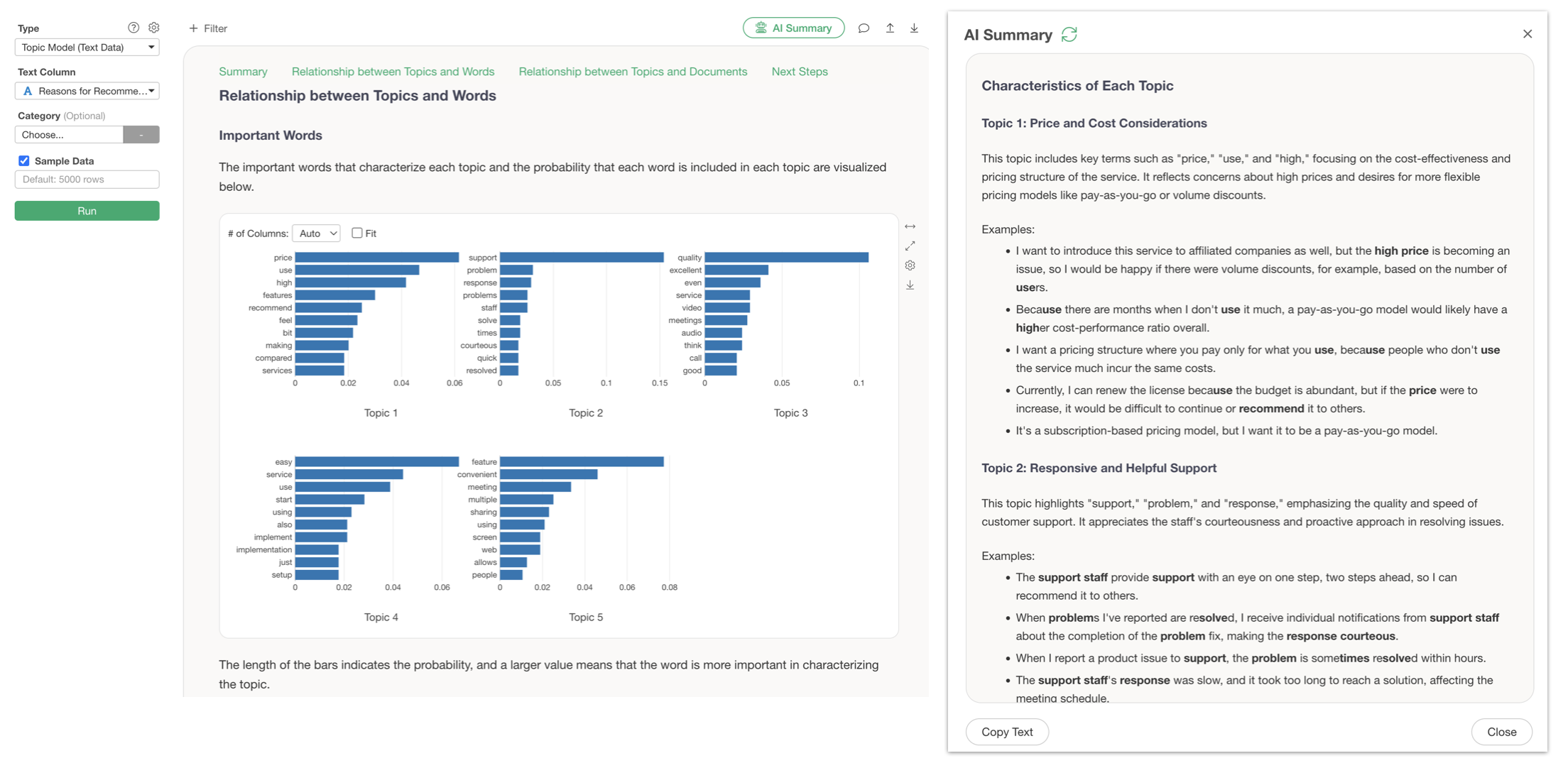Go to the Summary tab

coord(243,72)
